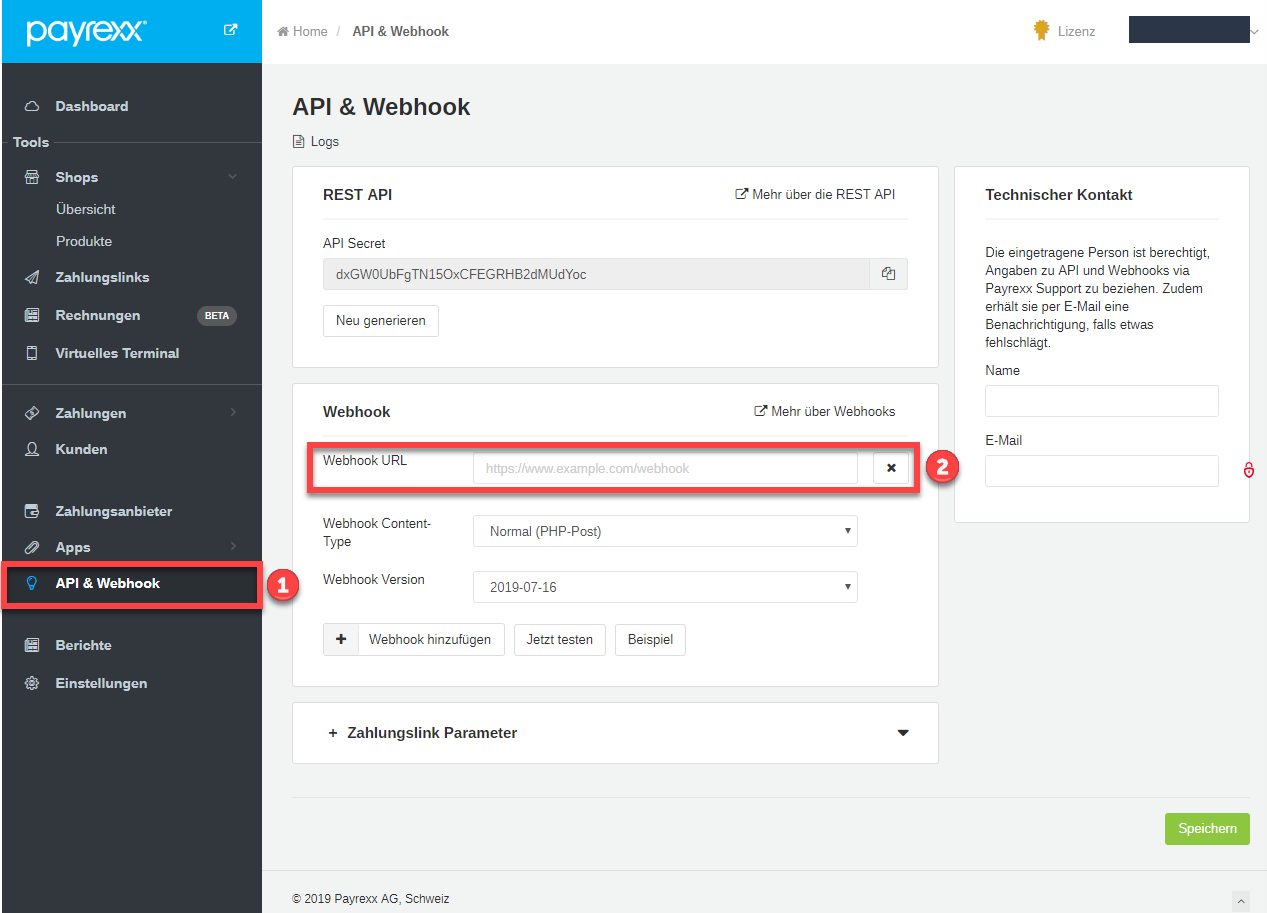Expand the Shops submenu chevron
Viewport: 1267px width, 913px height.
[233, 177]
